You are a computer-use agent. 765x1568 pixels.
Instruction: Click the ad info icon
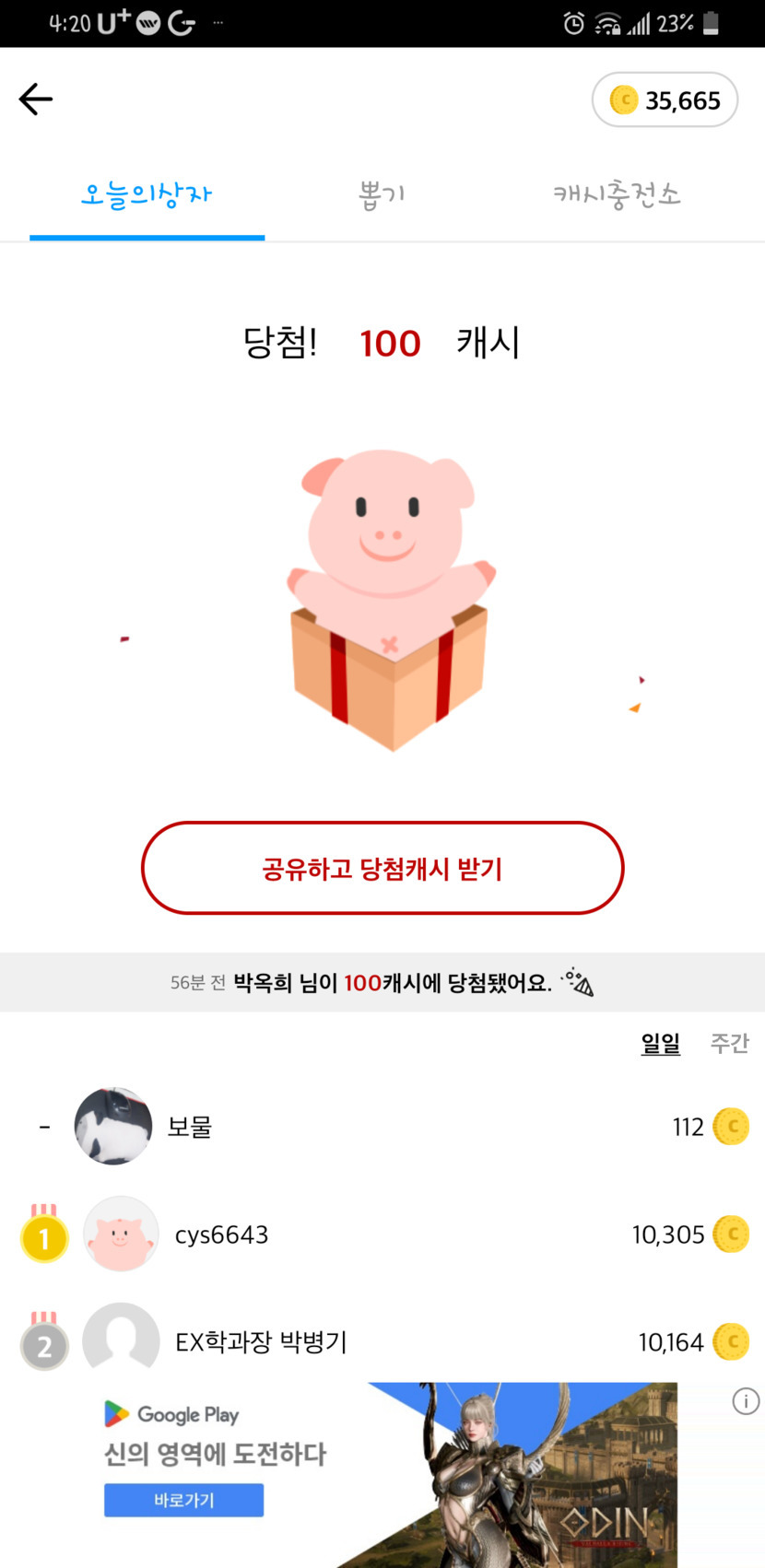[x=746, y=1401]
